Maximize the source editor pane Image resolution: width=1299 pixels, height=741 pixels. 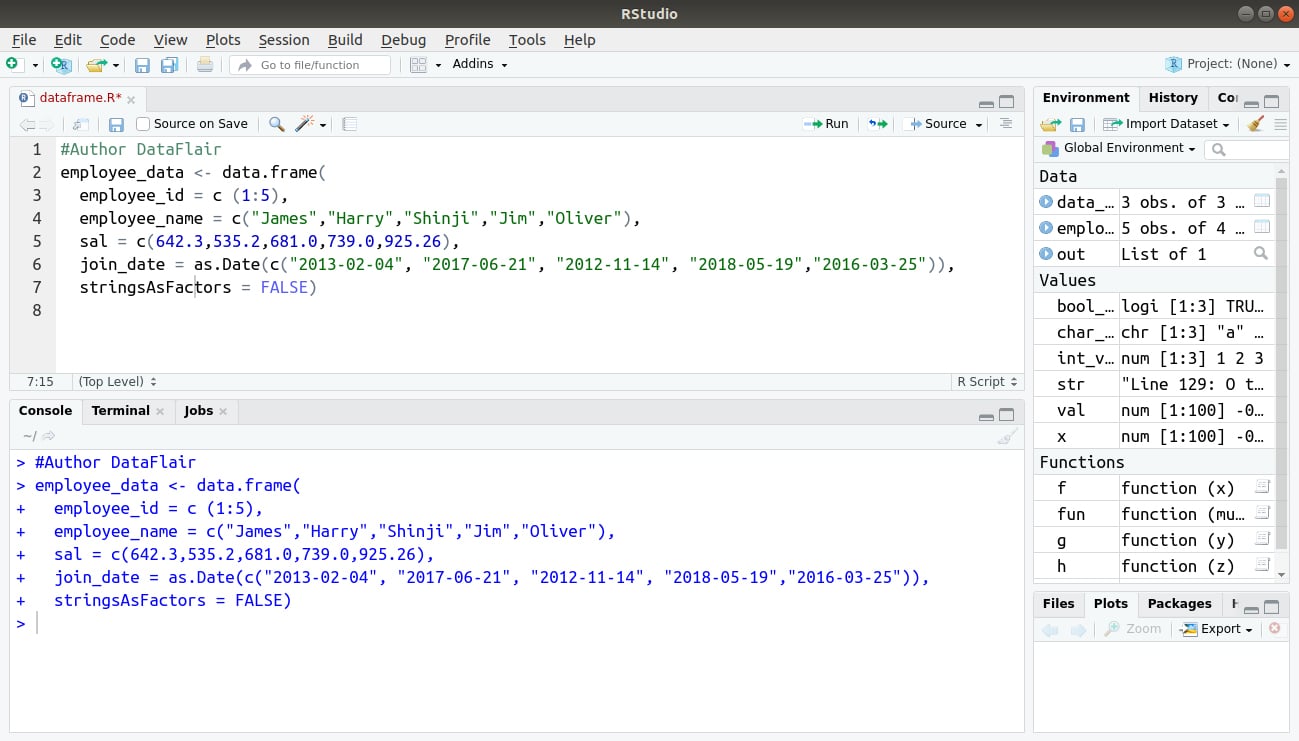[x=1006, y=102]
